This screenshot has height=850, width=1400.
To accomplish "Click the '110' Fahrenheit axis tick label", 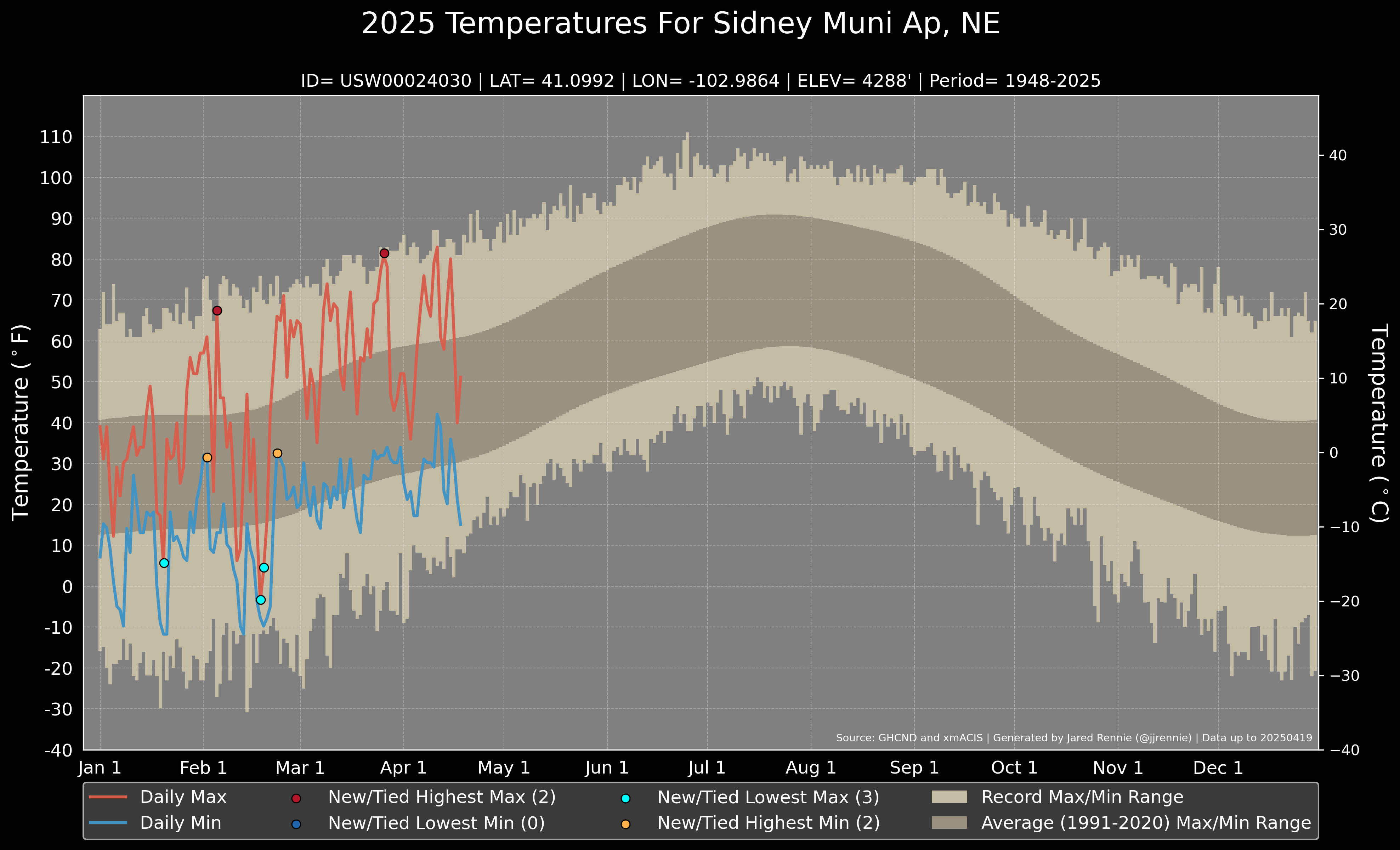I will click(56, 137).
